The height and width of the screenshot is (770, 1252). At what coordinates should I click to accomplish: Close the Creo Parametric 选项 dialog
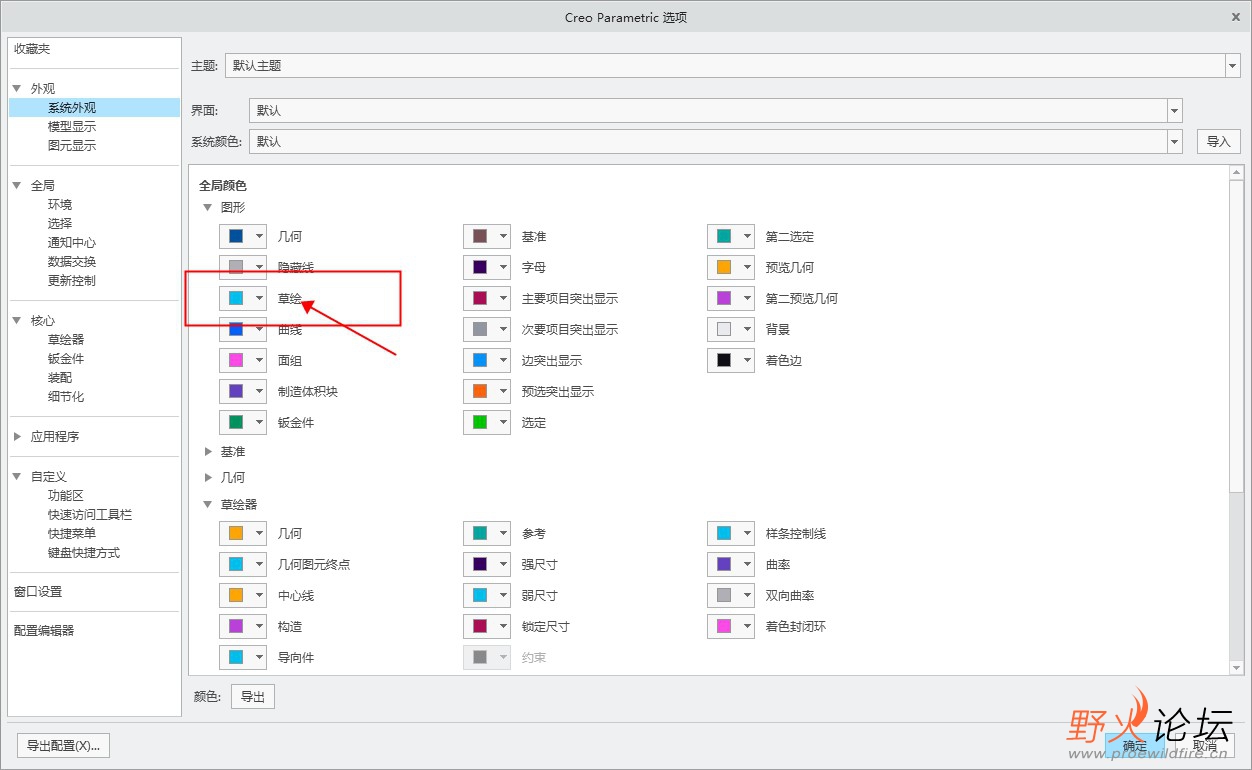pos(1236,16)
